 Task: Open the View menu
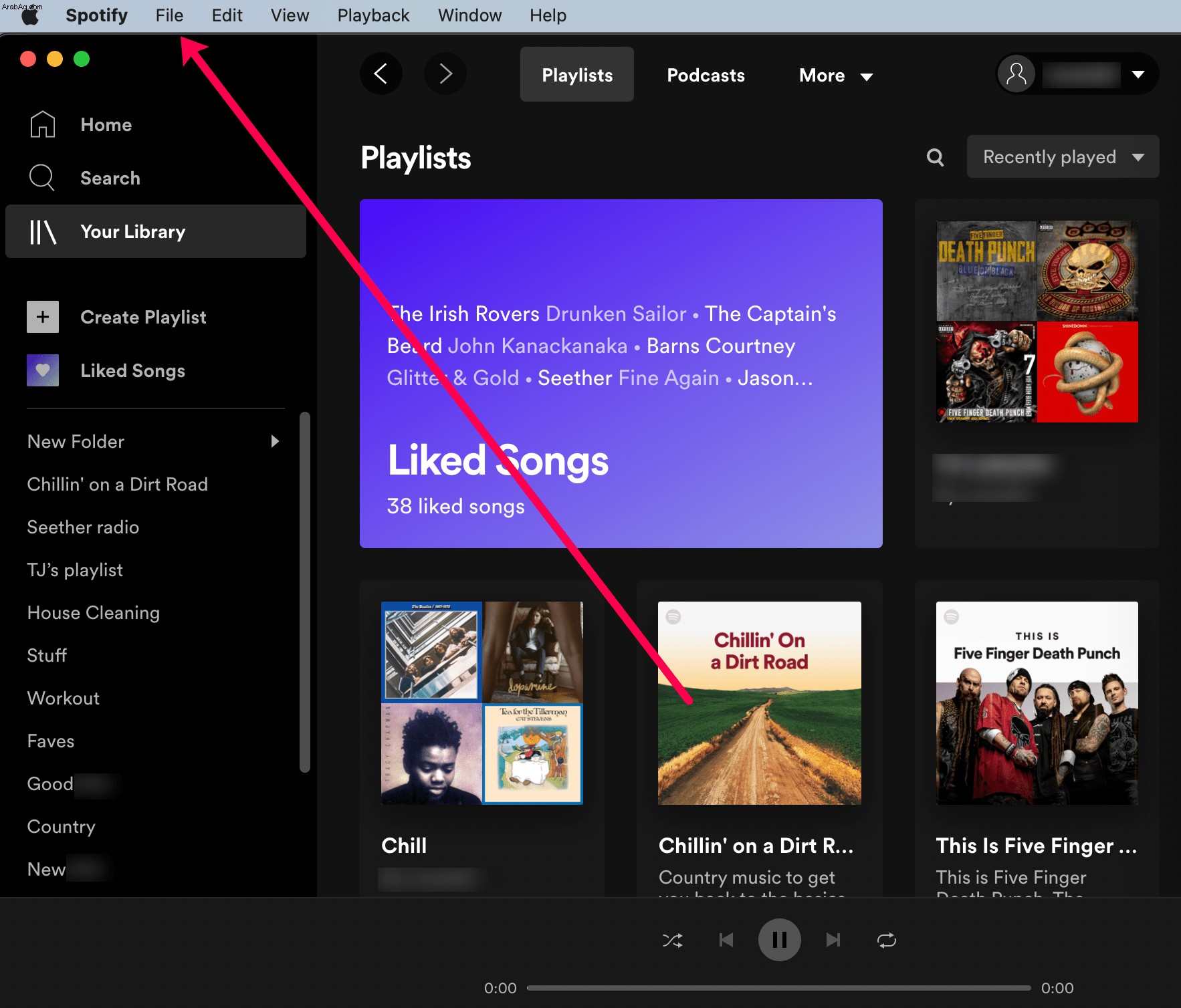pyautogui.click(x=290, y=15)
